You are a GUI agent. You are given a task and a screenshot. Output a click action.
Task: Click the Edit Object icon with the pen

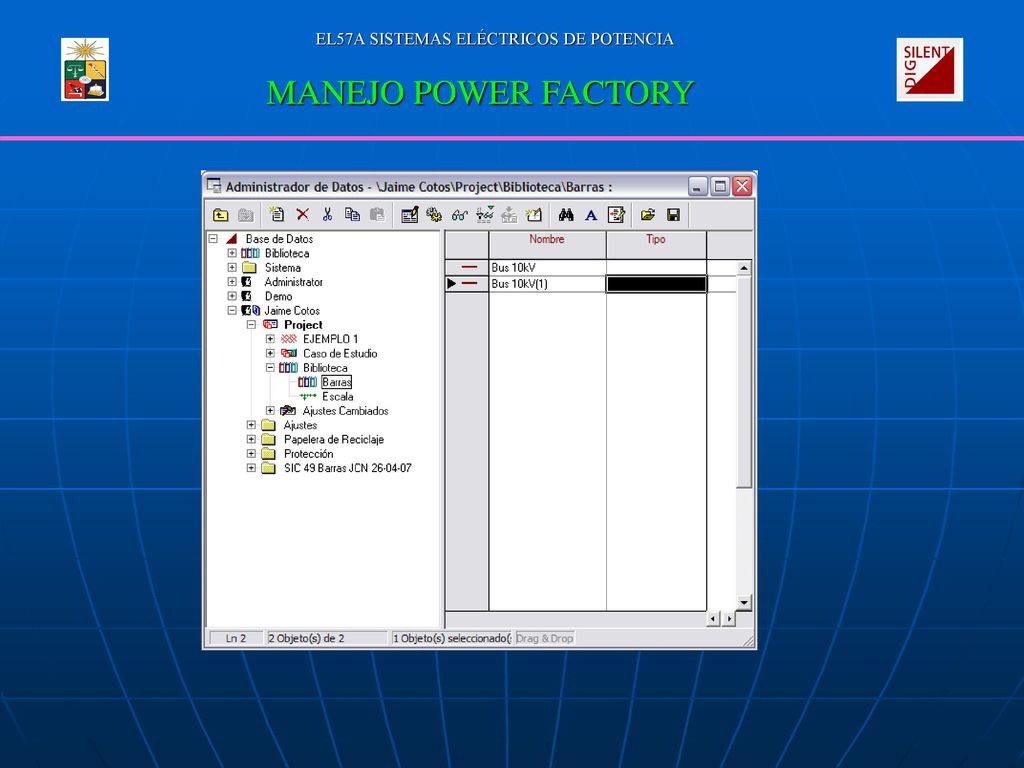pos(409,214)
